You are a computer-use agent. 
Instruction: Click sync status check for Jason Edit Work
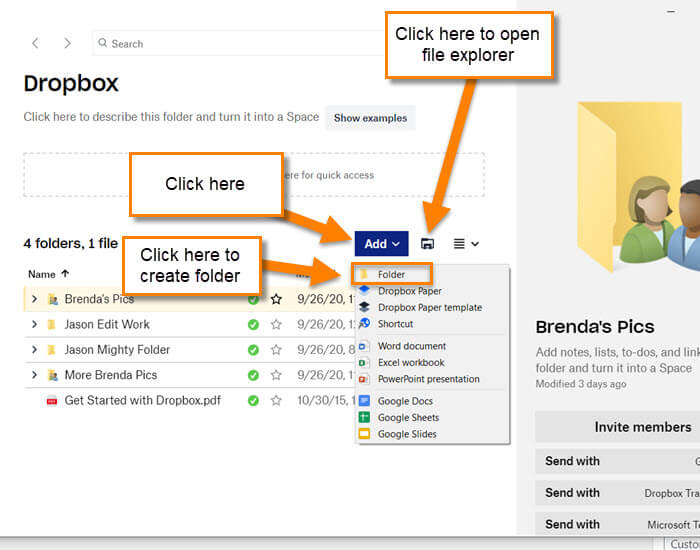[253, 325]
